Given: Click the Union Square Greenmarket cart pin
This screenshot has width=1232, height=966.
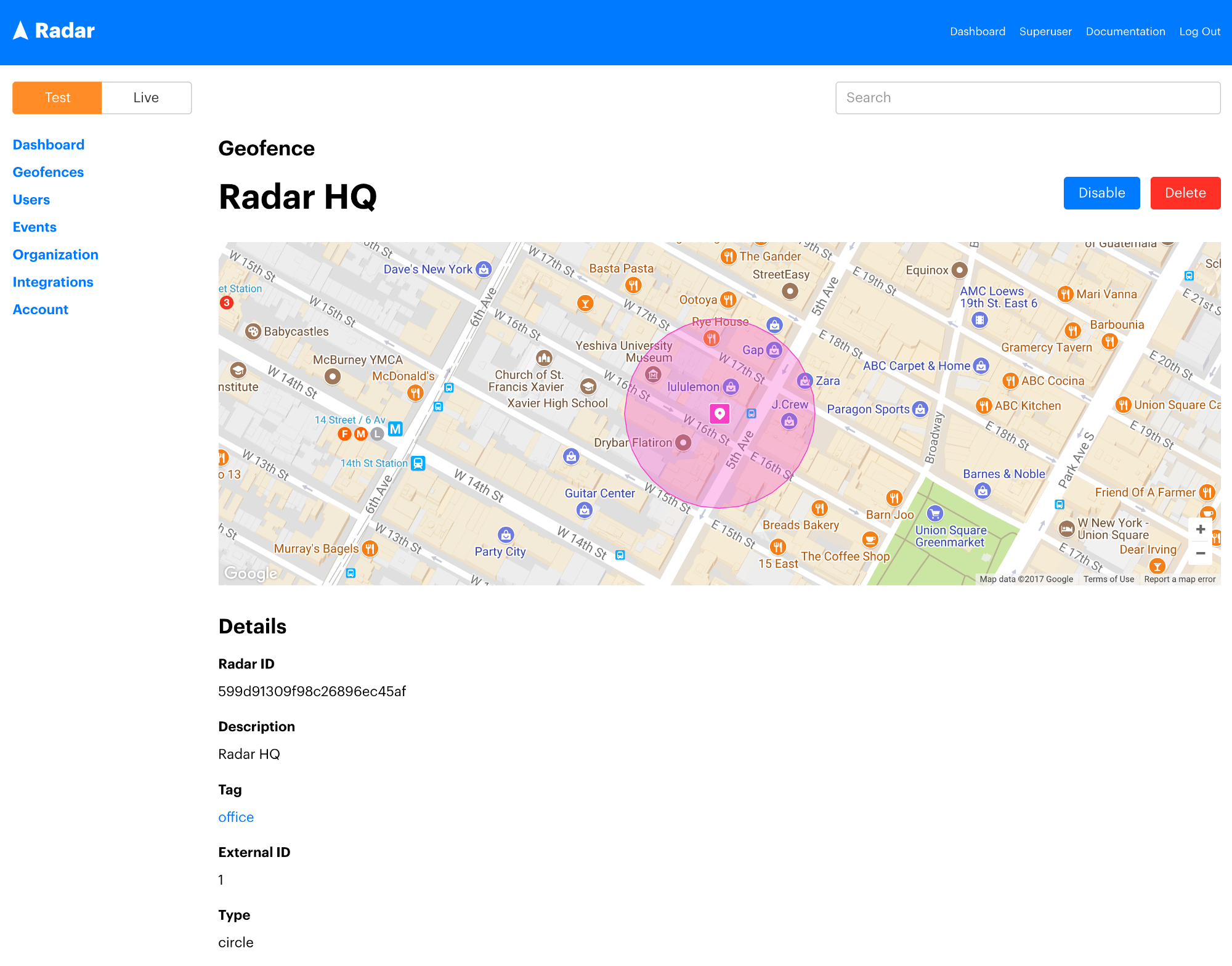Looking at the screenshot, I should click(934, 513).
